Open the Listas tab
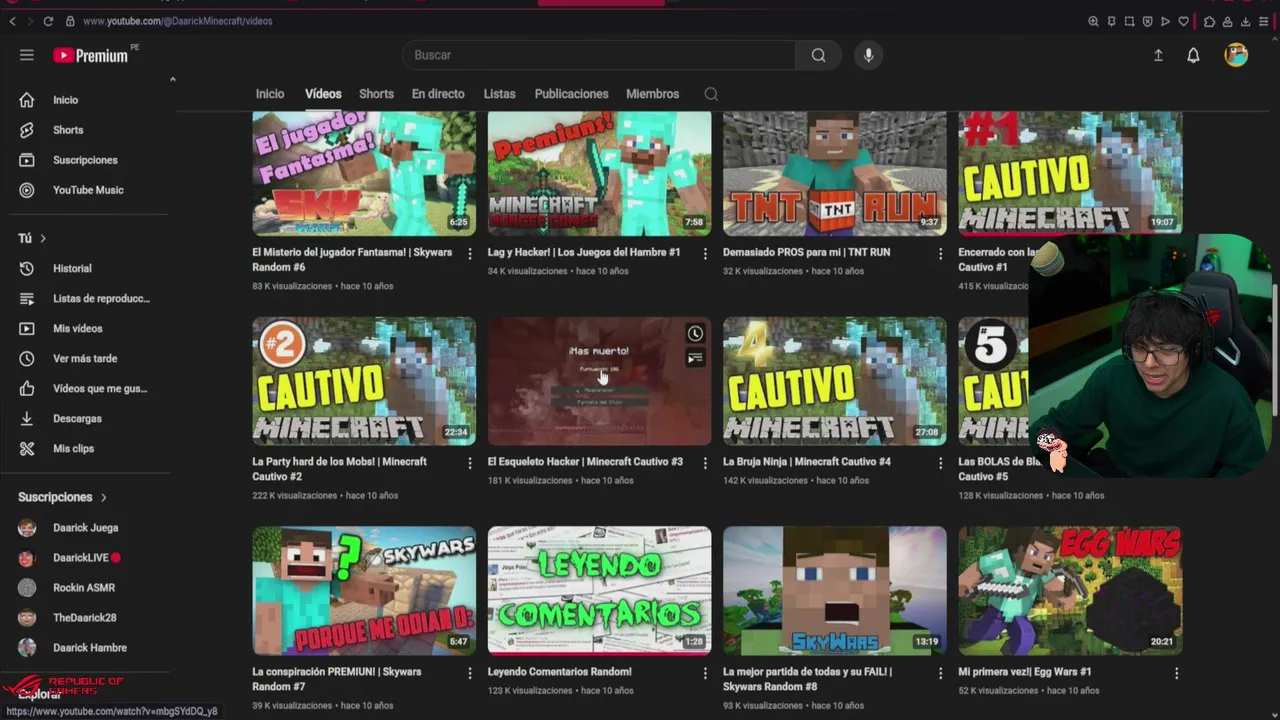This screenshot has height=720, width=1280. coord(499,94)
